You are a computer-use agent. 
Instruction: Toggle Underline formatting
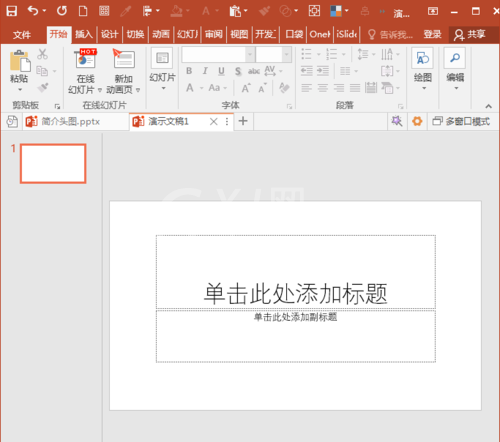pyautogui.click(x=221, y=71)
